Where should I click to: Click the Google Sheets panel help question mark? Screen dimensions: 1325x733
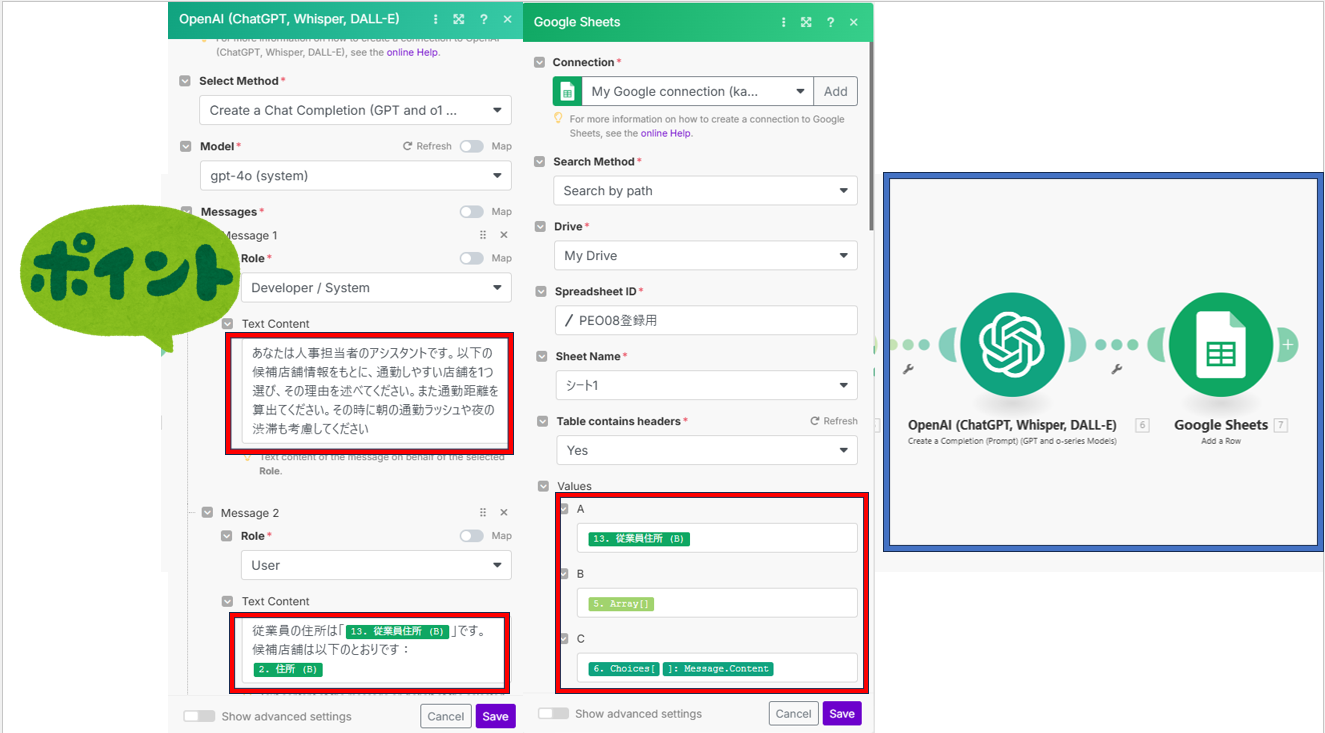(x=831, y=21)
